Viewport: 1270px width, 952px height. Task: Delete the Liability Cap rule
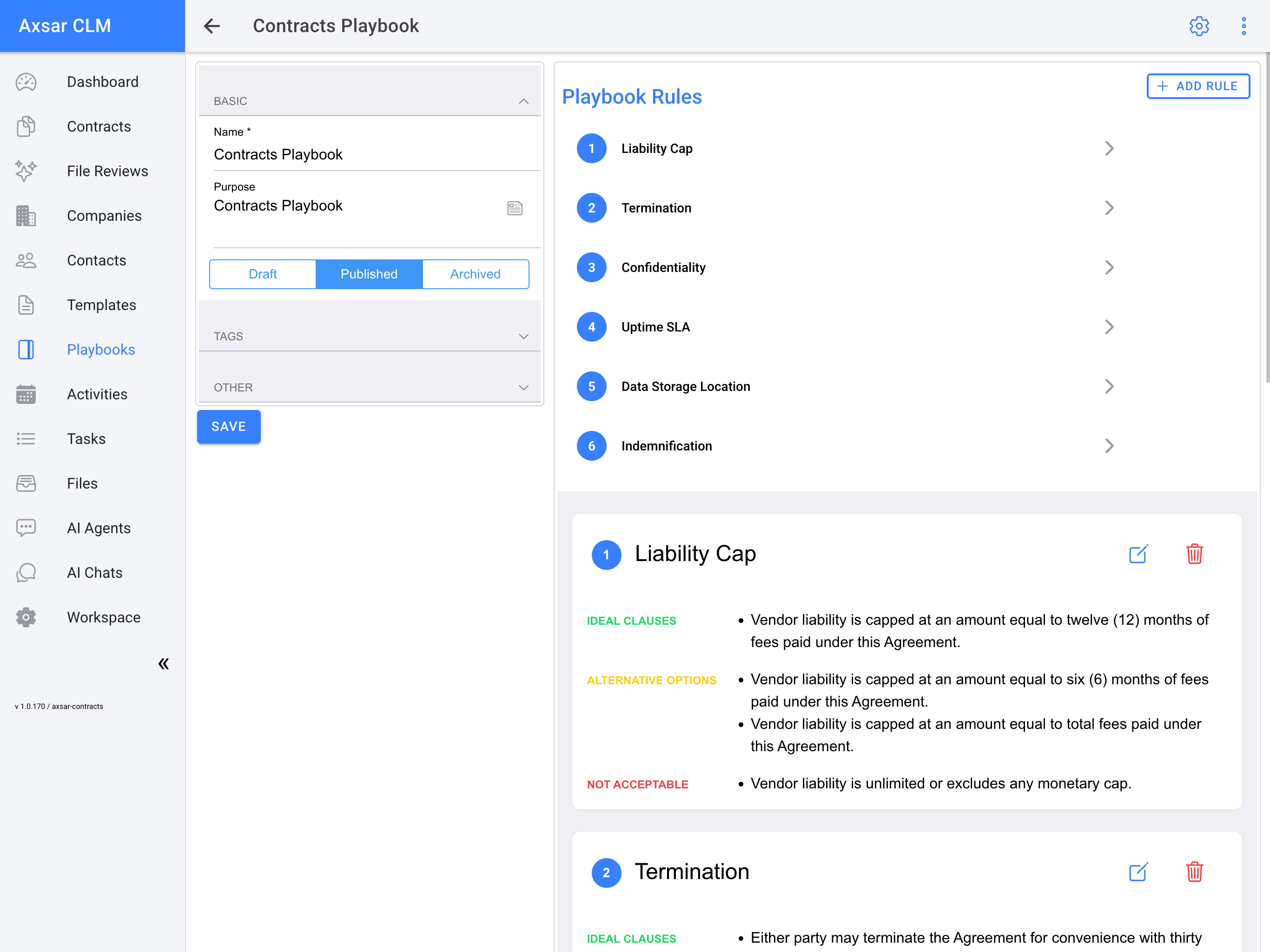point(1194,554)
